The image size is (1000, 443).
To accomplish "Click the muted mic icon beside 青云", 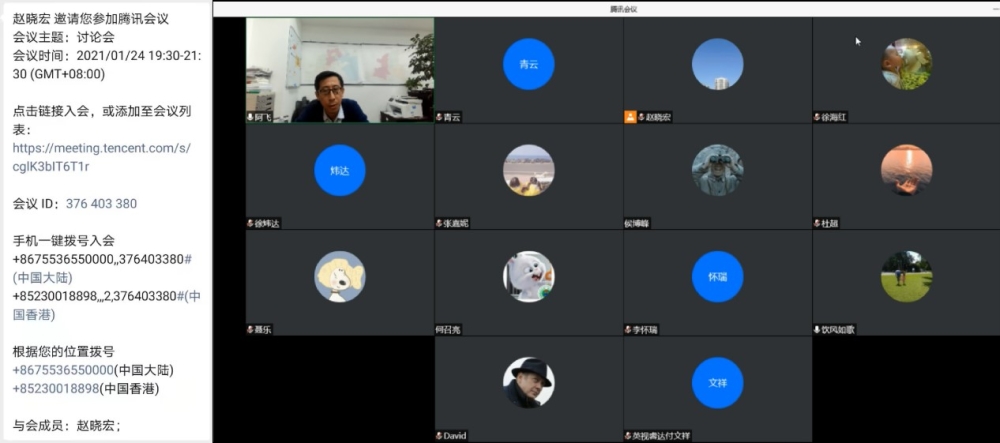I will (x=439, y=117).
